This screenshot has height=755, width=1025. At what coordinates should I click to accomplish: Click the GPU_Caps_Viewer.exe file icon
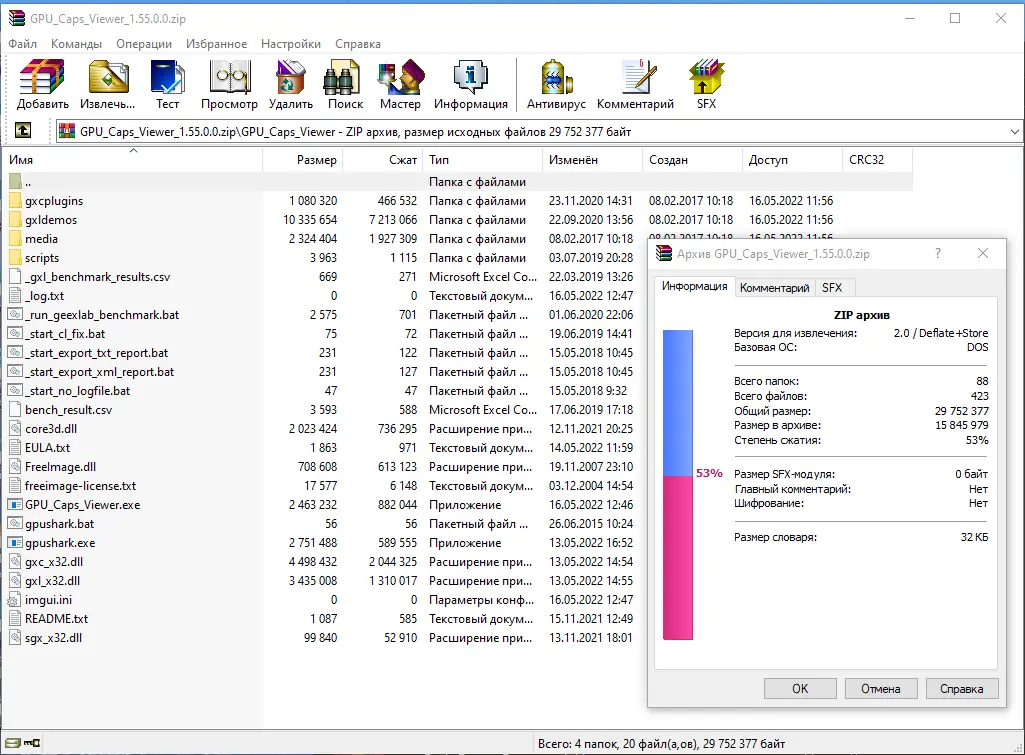(15, 505)
